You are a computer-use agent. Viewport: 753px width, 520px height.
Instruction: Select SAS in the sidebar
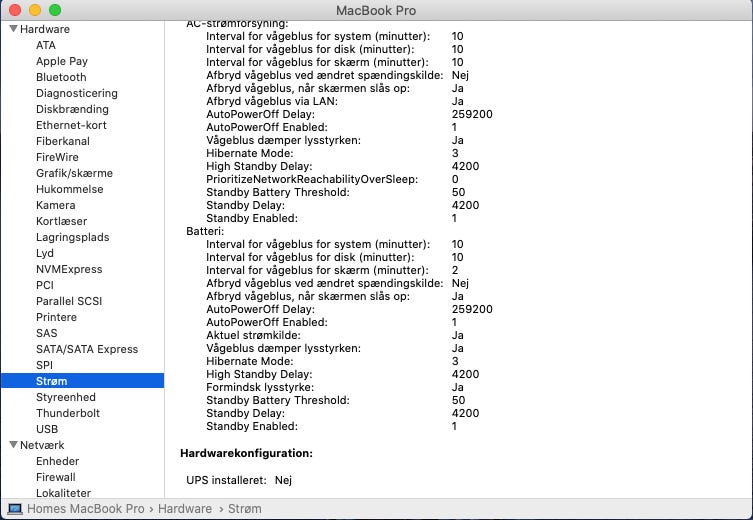(46, 333)
